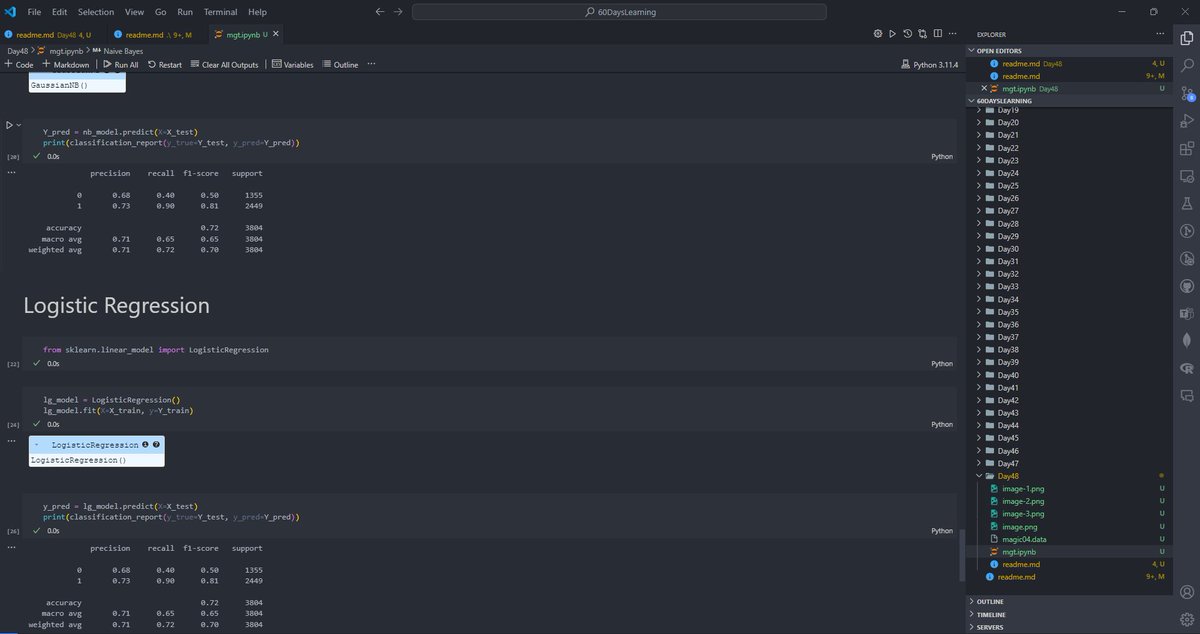Screen dimensions: 1200x634
Task: Click the LogisticRegression info icon
Action: point(146,444)
